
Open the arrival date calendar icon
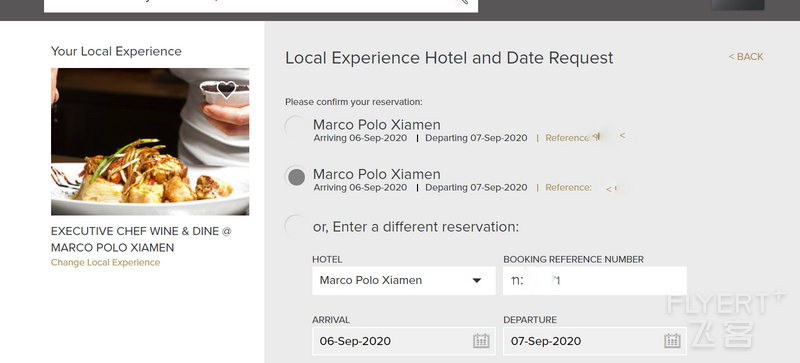(481, 341)
